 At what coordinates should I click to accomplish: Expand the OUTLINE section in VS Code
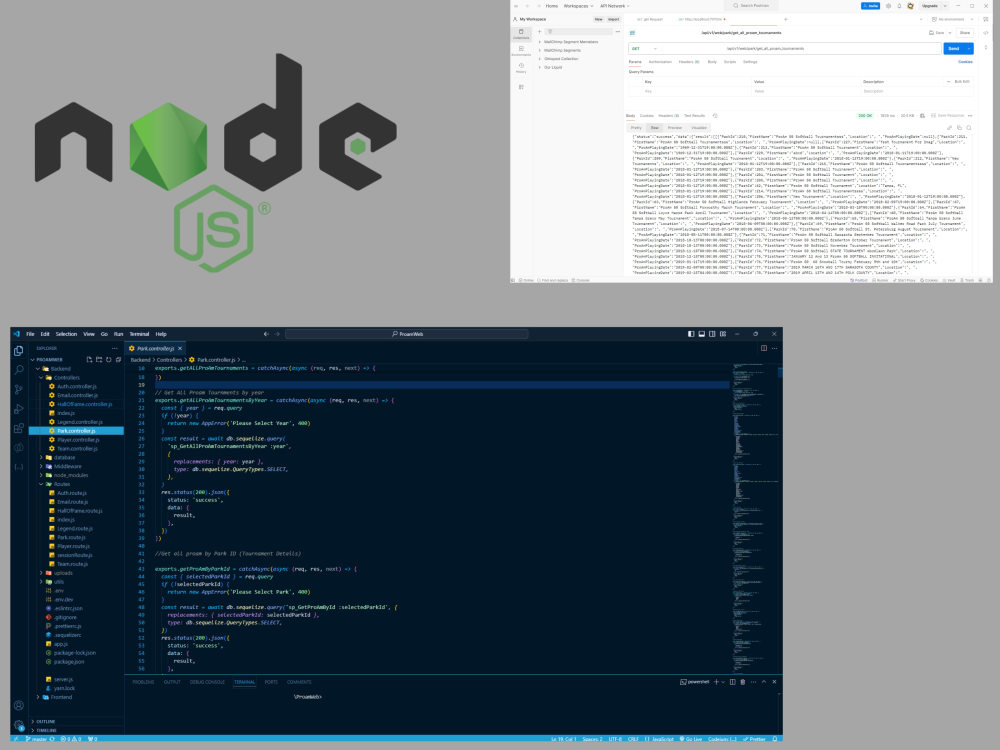(x=45, y=721)
